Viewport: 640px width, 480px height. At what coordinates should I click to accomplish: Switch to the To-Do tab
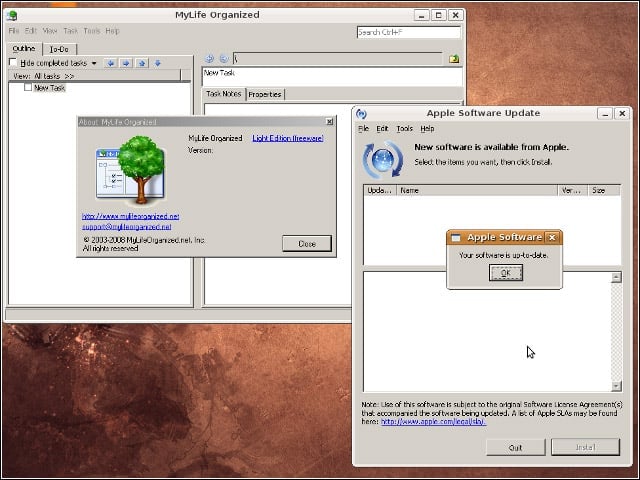(x=59, y=49)
